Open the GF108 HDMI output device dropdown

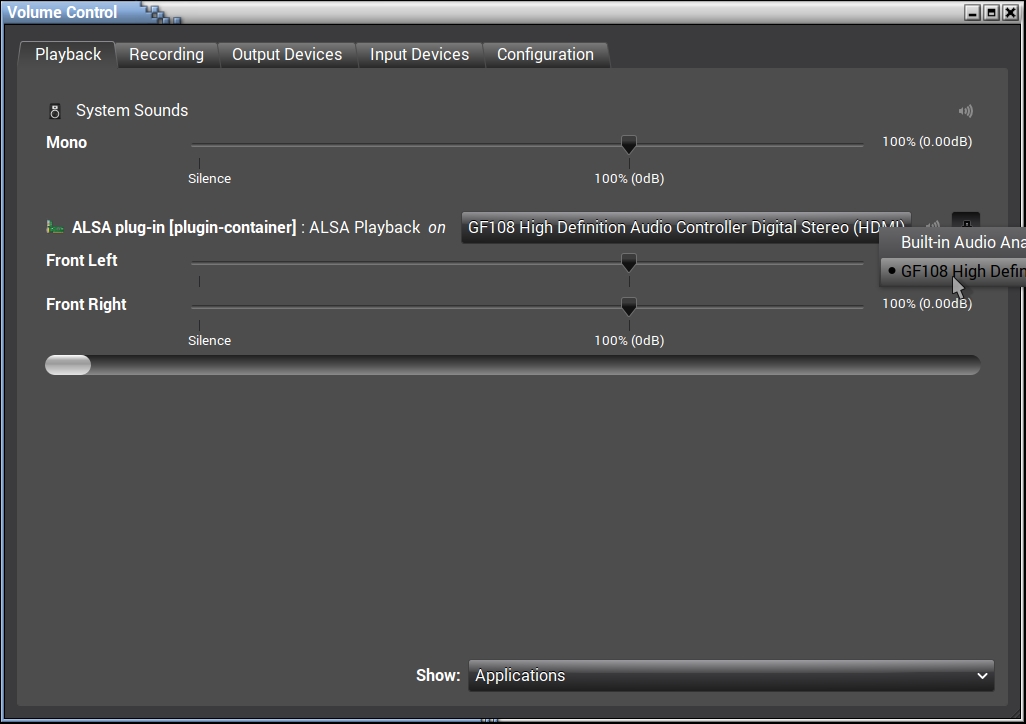685,228
